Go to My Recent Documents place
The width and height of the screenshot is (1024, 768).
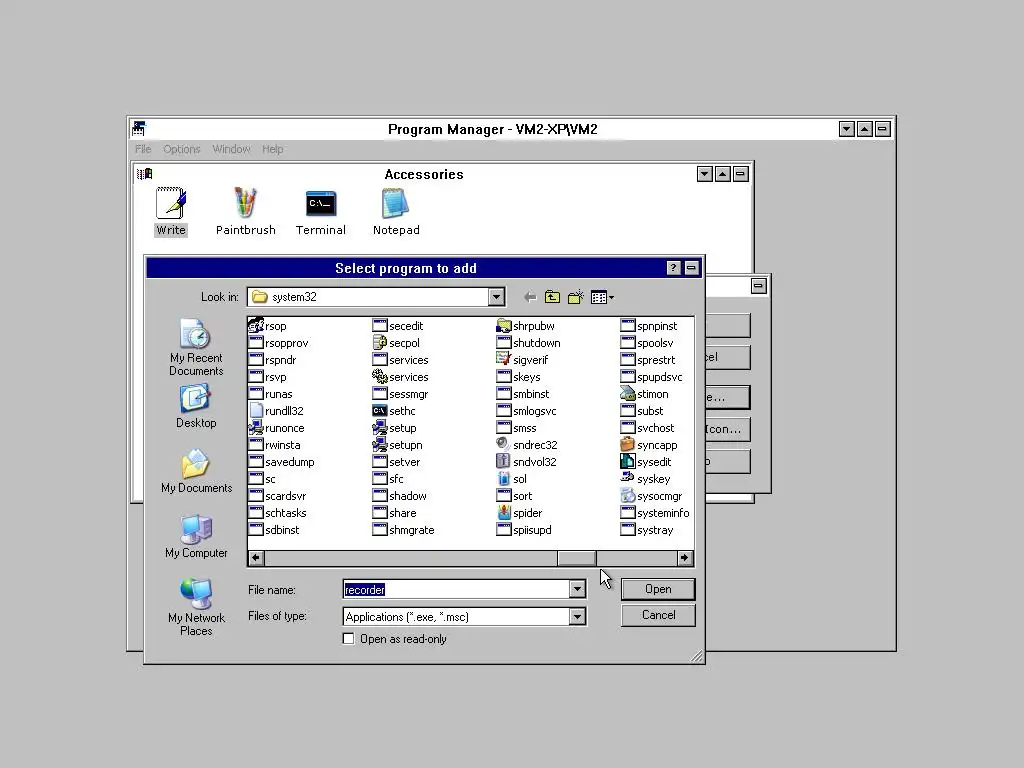tap(196, 347)
